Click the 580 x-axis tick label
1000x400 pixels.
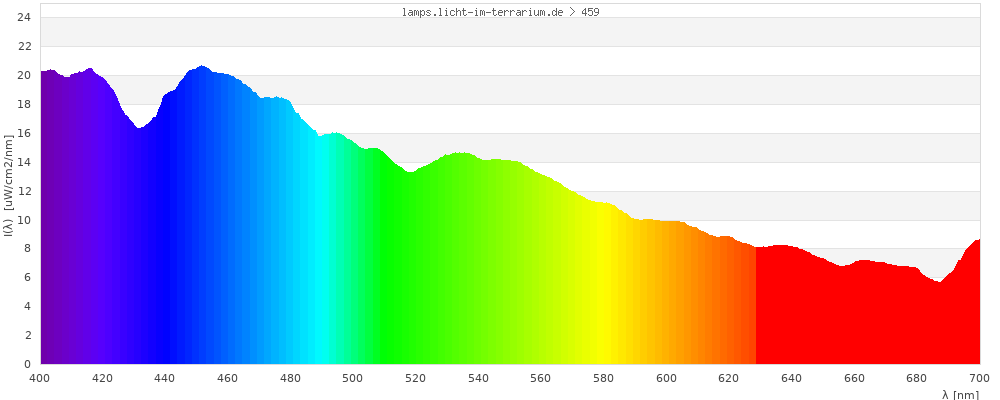tap(604, 378)
